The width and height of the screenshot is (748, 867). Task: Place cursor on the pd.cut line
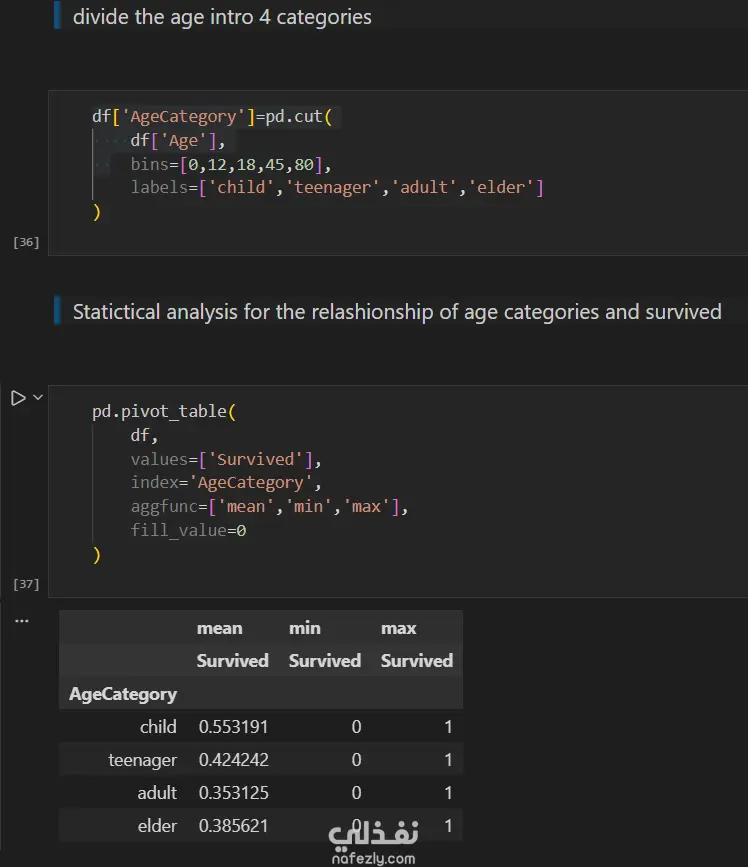[x=216, y=117]
